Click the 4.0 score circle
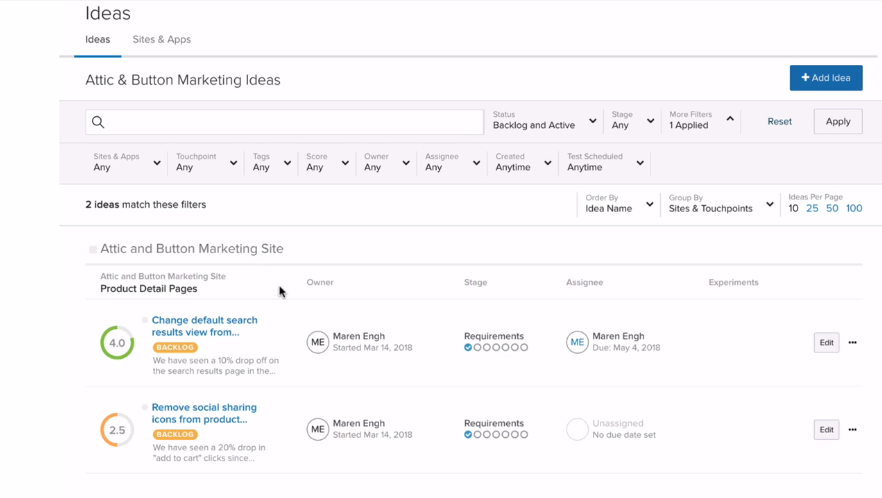 (x=117, y=343)
